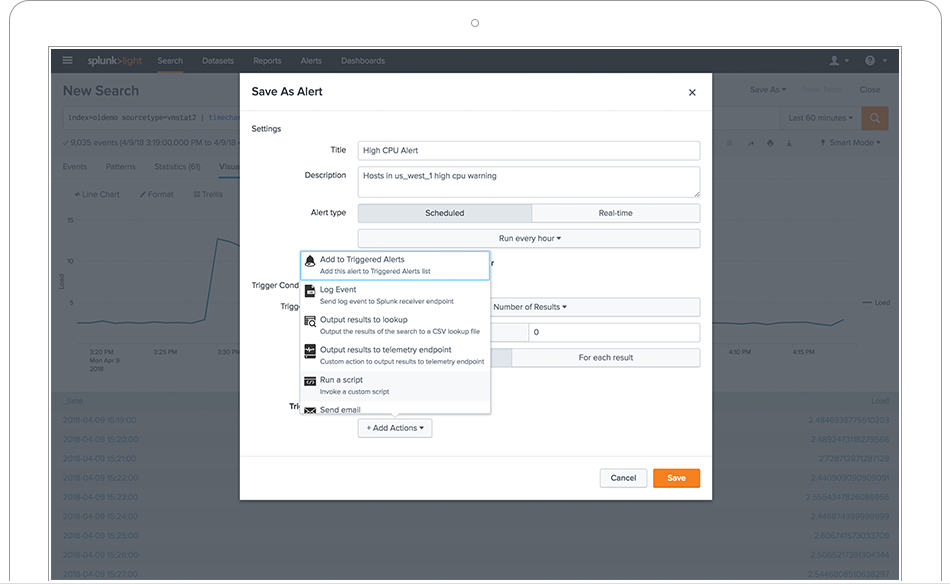The width and height of the screenshot is (950, 584).
Task: Open the Datasets nav item
Action: pos(218,61)
